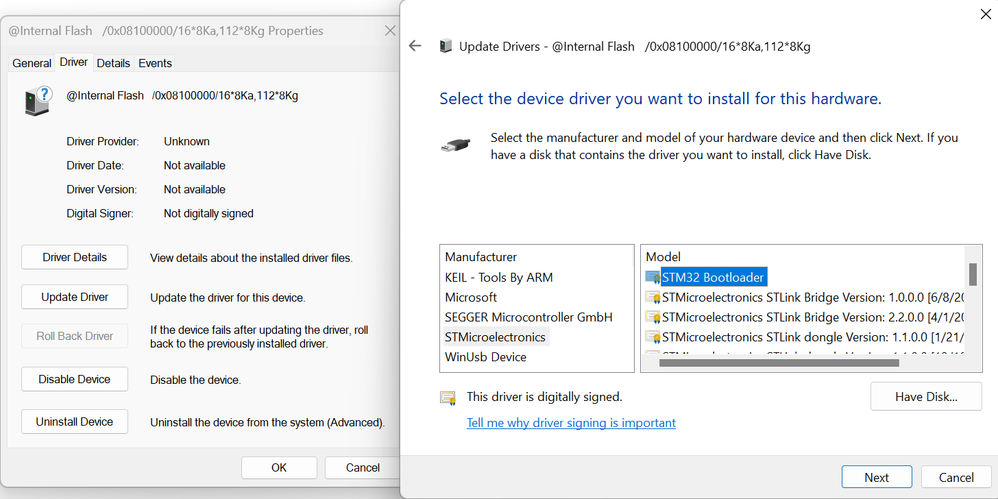Click the STLink Bridge 2.2.0.0 certificate icon

point(652,316)
